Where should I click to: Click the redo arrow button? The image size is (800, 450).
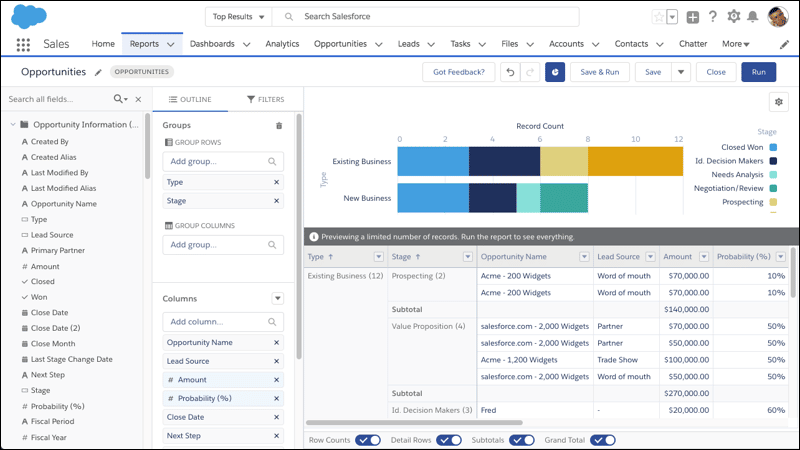[530, 72]
